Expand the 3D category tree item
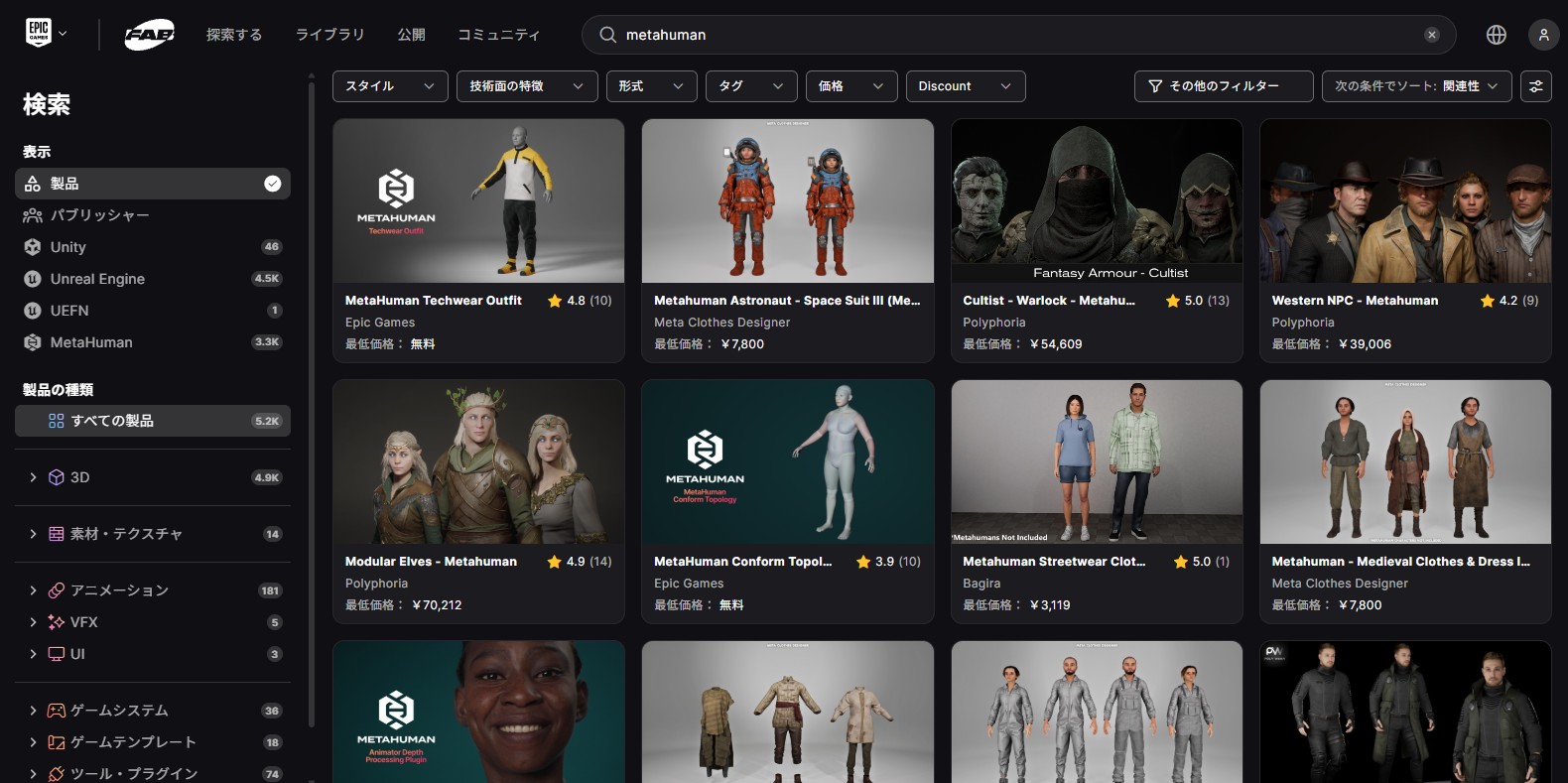This screenshot has height=783, width=1568. click(x=33, y=477)
